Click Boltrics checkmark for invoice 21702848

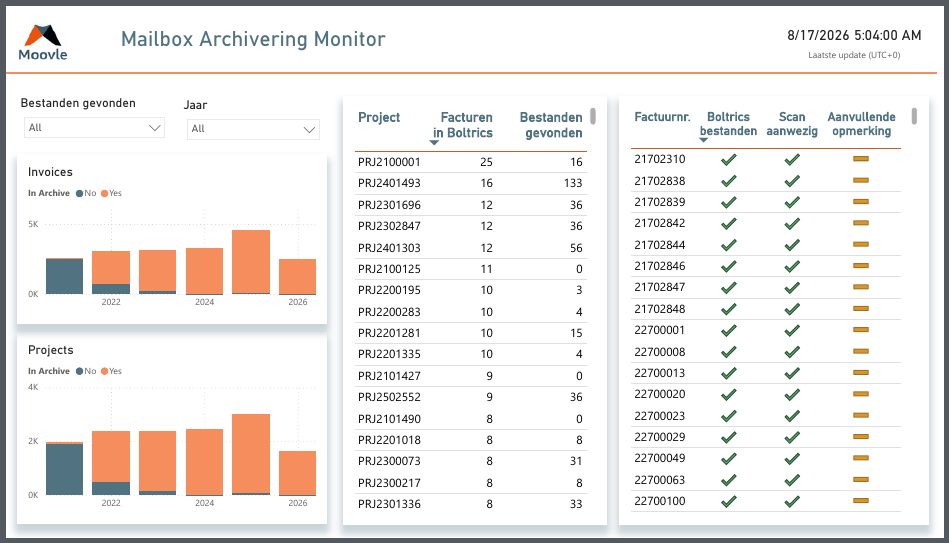[x=729, y=309]
